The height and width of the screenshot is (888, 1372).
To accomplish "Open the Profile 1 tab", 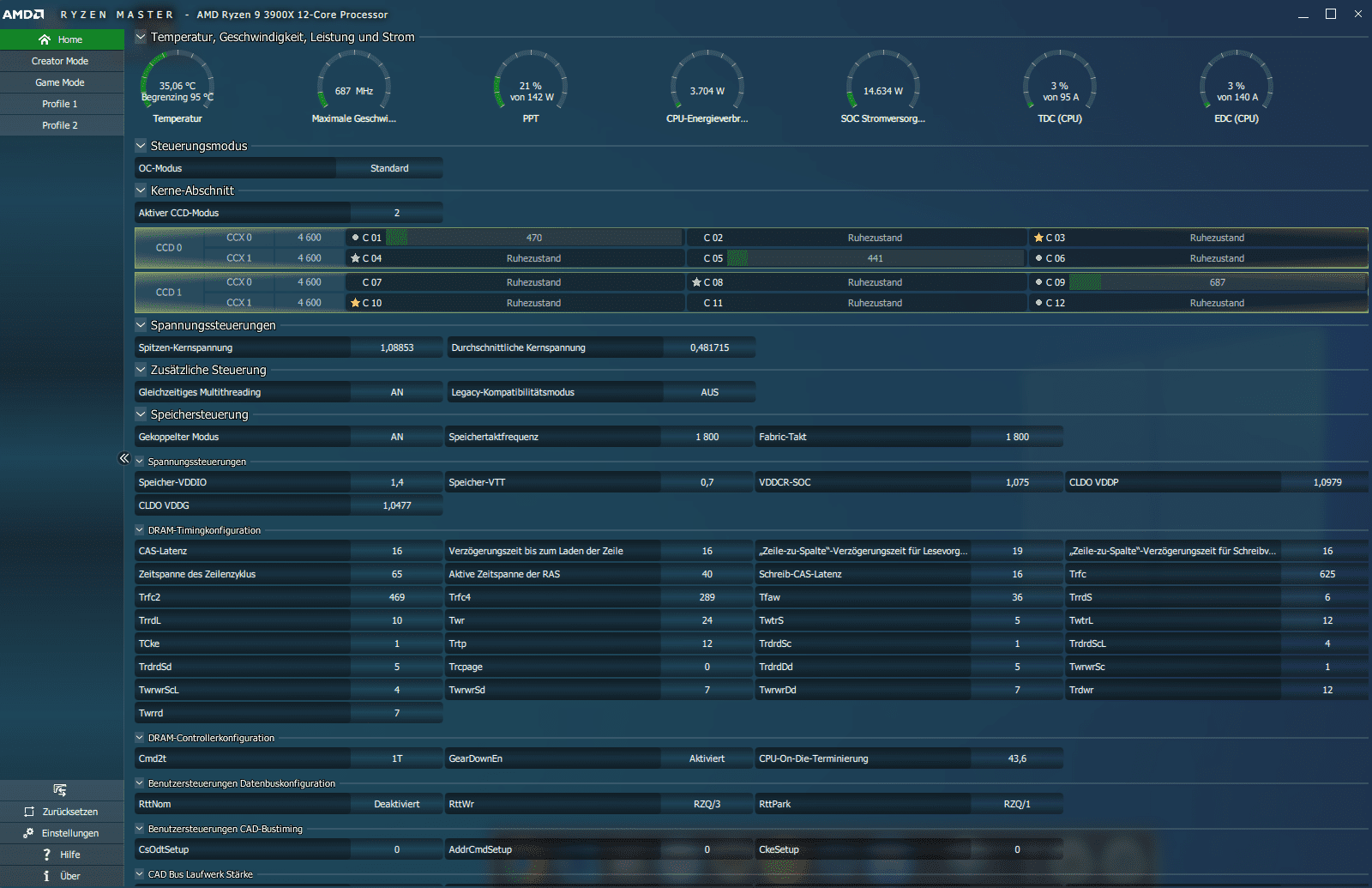I will (x=62, y=104).
